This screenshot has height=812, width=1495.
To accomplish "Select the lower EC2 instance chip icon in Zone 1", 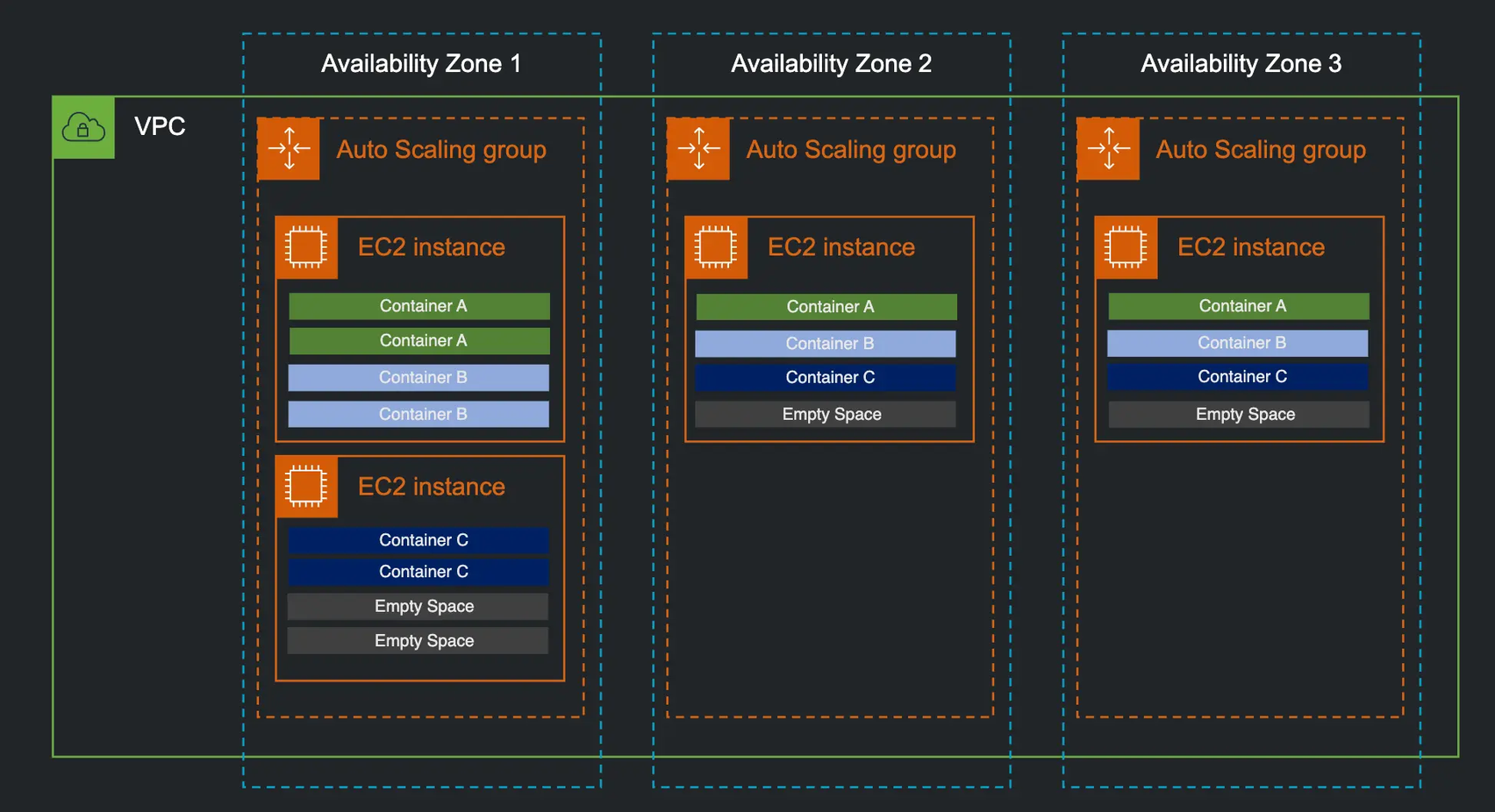I will 306,487.
